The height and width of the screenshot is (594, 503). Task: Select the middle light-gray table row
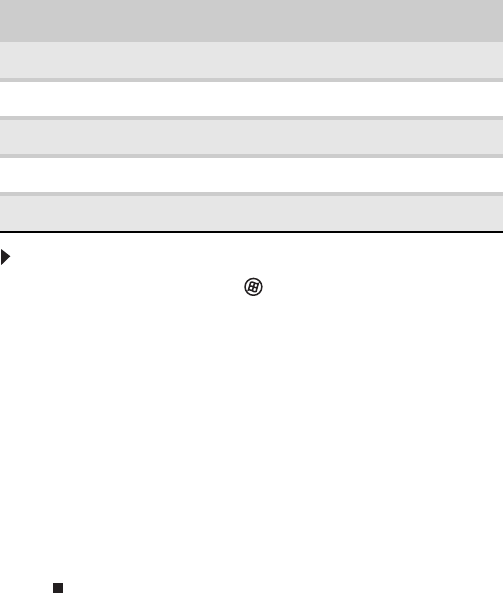point(252,137)
